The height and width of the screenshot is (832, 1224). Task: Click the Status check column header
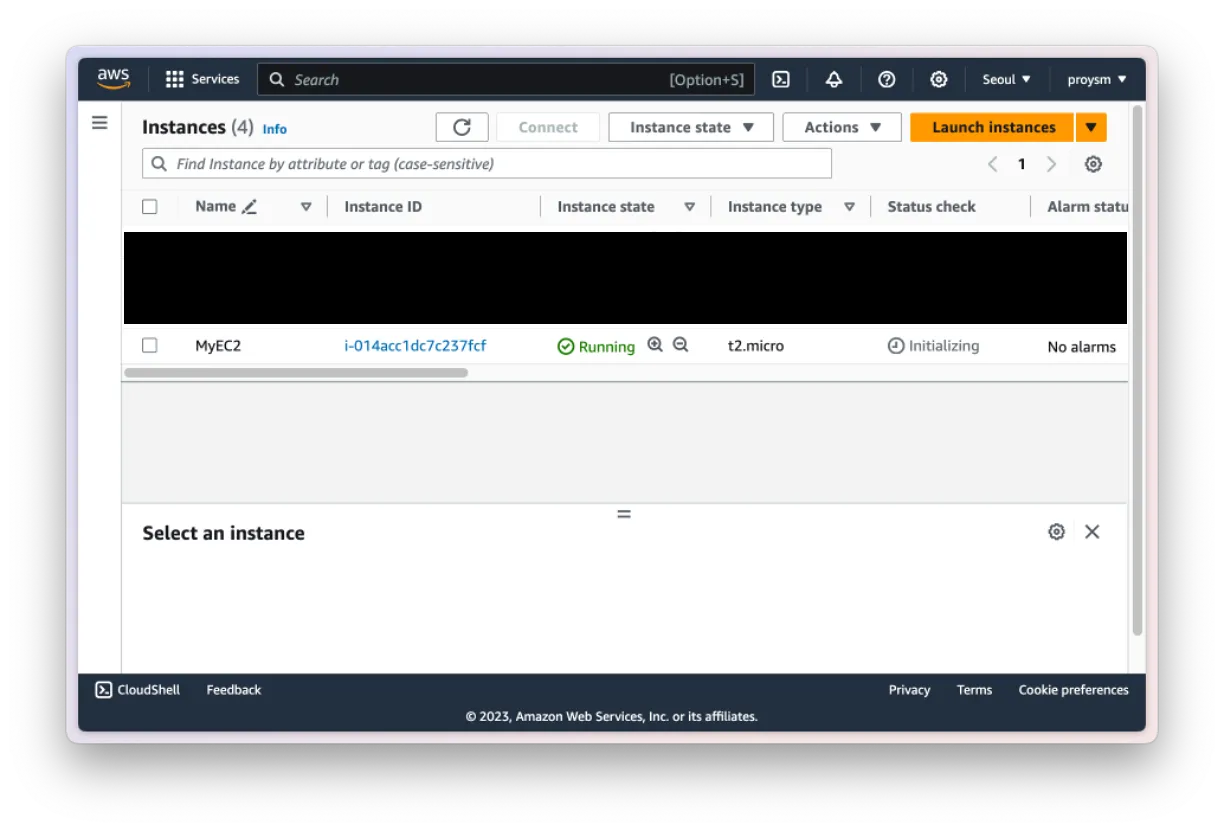pos(931,207)
